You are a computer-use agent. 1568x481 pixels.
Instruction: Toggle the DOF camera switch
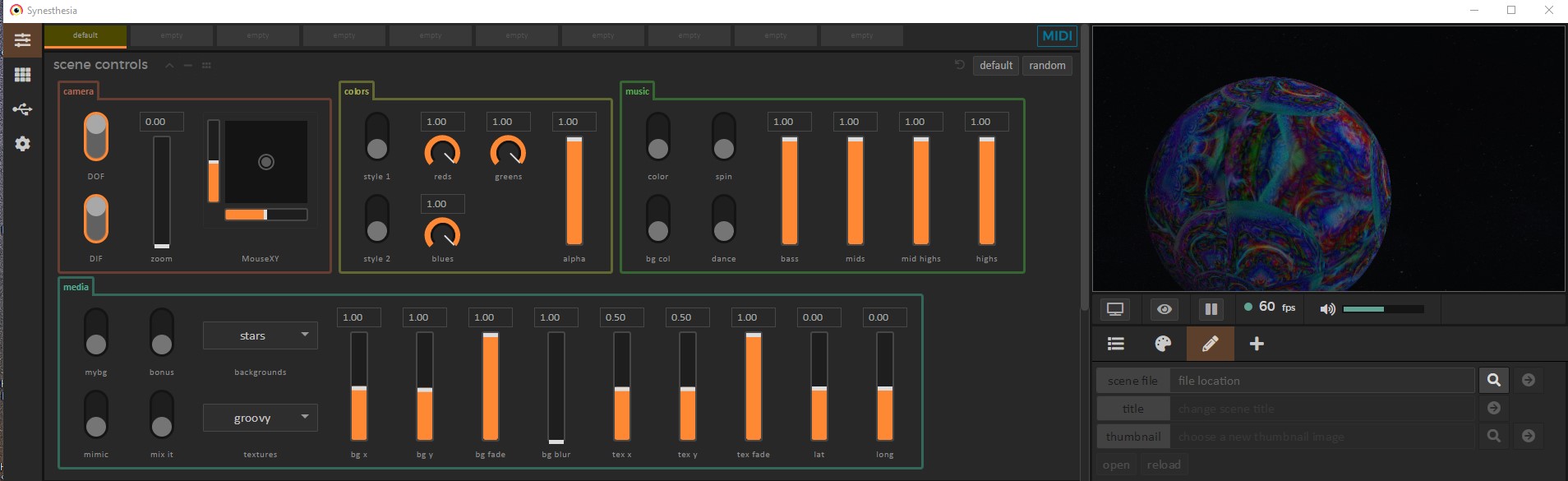(96, 136)
